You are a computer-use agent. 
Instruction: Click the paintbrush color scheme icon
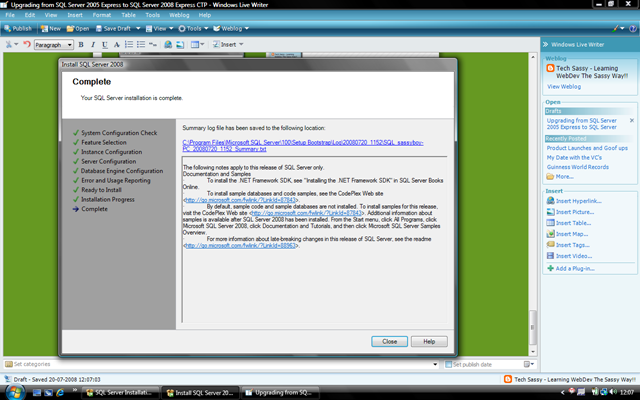(616, 29)
